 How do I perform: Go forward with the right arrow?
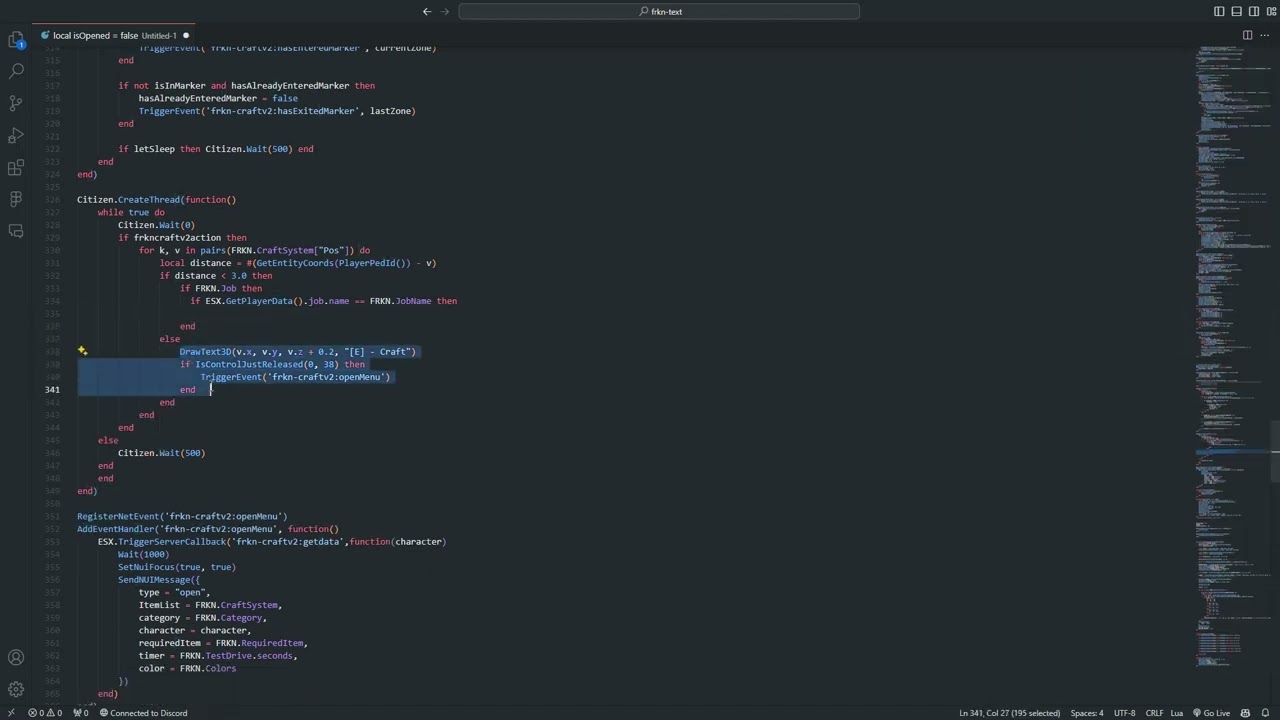(x=445, y=11)
